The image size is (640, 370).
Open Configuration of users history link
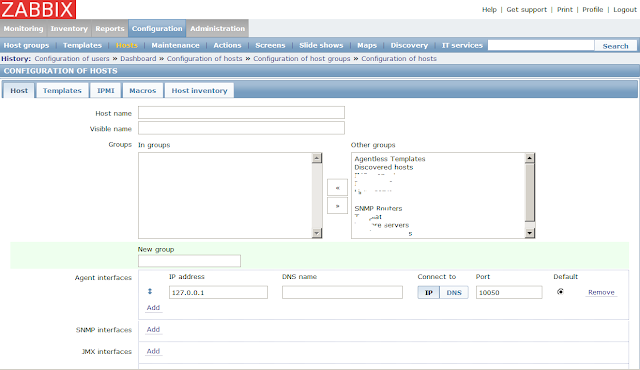click(x=72, y=59)
